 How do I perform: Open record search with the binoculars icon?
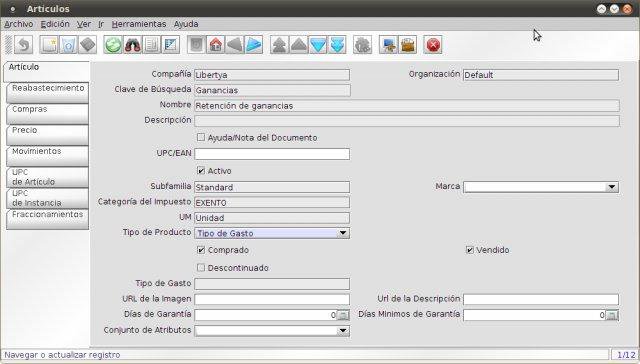tap(132, 45)
